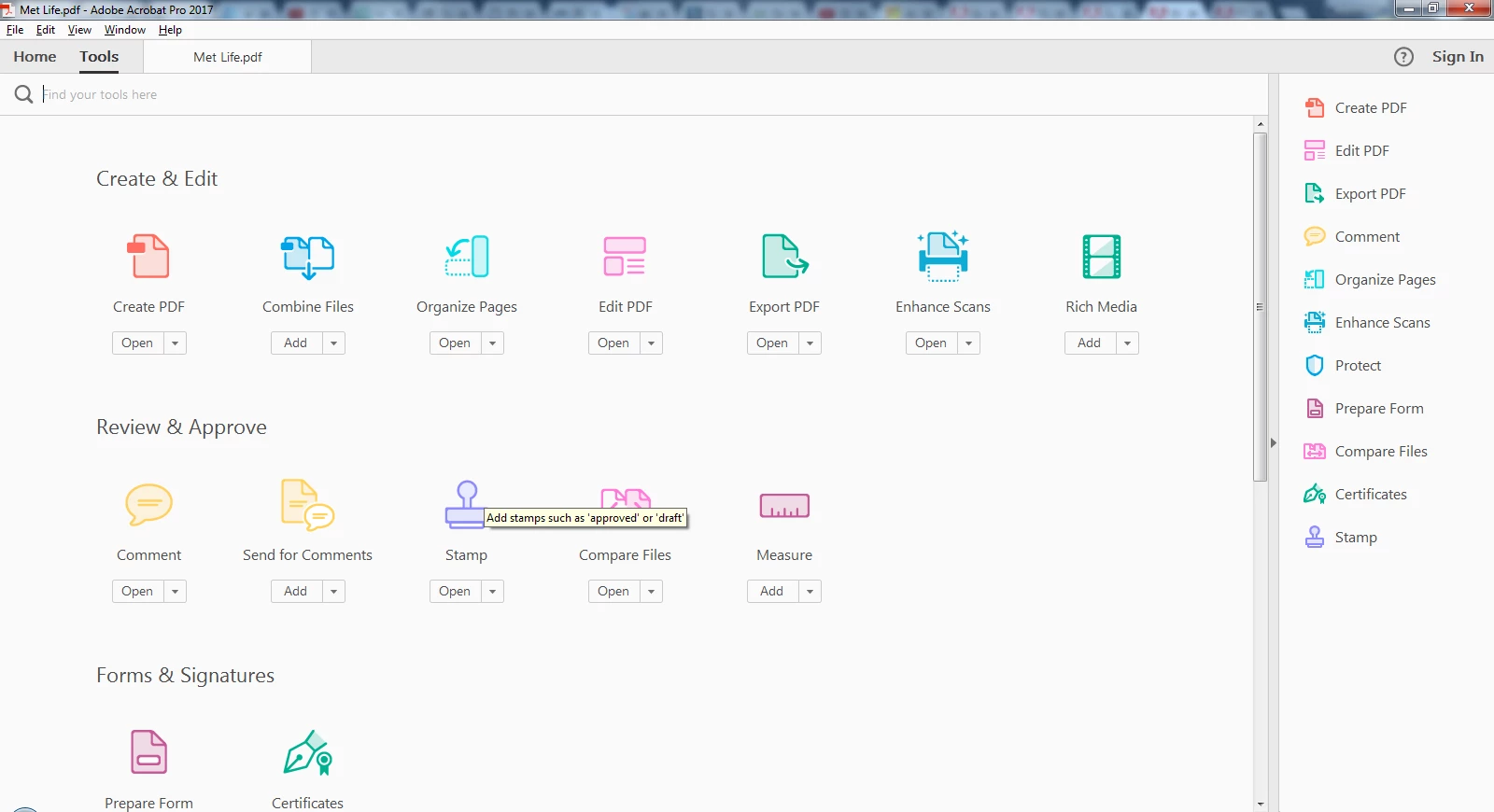1494x812 pixels.
Task: Click the Open button under Comment
Action: pos(138,592)
